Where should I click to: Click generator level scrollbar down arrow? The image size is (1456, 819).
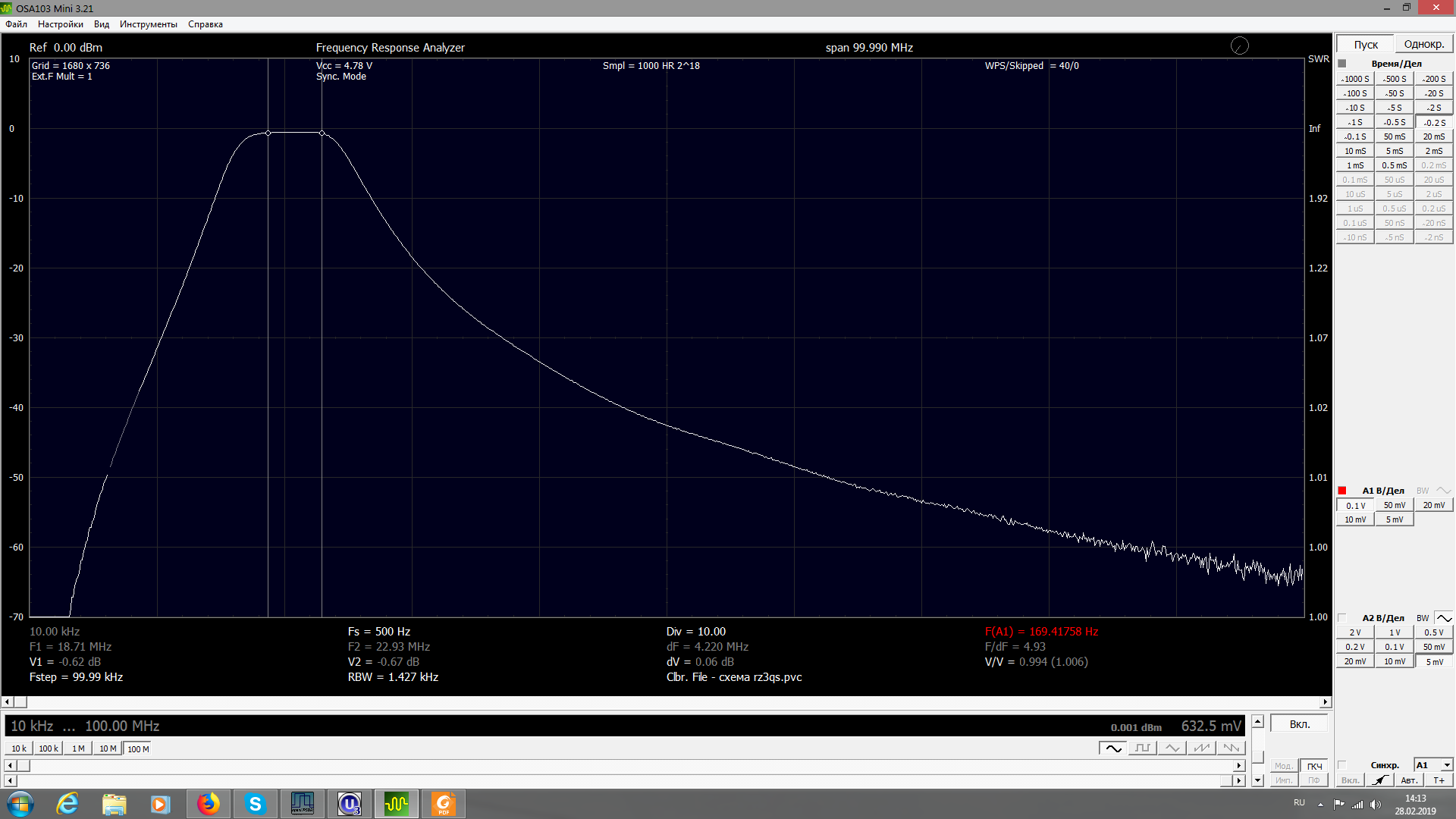pyautogui.click(x=1257, y=780)
